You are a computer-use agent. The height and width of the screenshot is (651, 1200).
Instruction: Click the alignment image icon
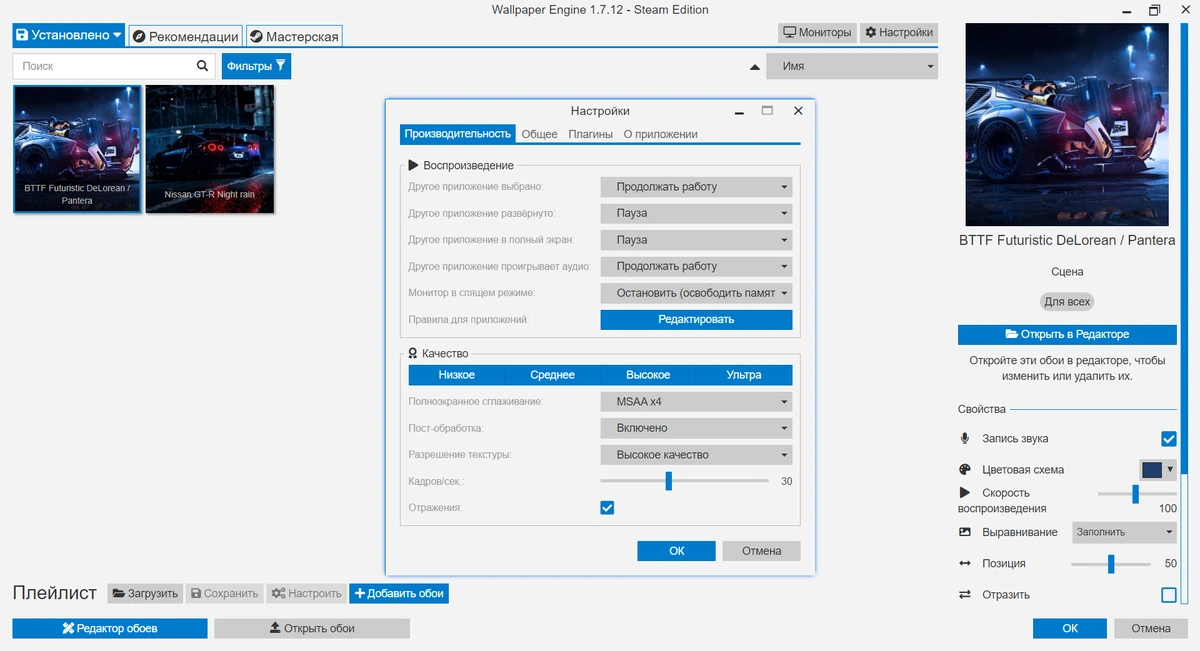965,532
